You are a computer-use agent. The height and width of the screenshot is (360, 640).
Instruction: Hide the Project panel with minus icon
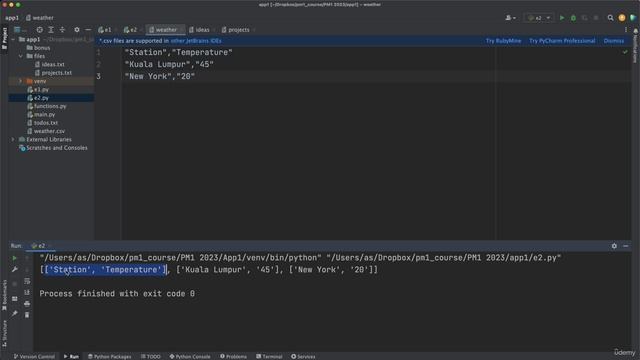pyautogui.click(x=88, y=30)
